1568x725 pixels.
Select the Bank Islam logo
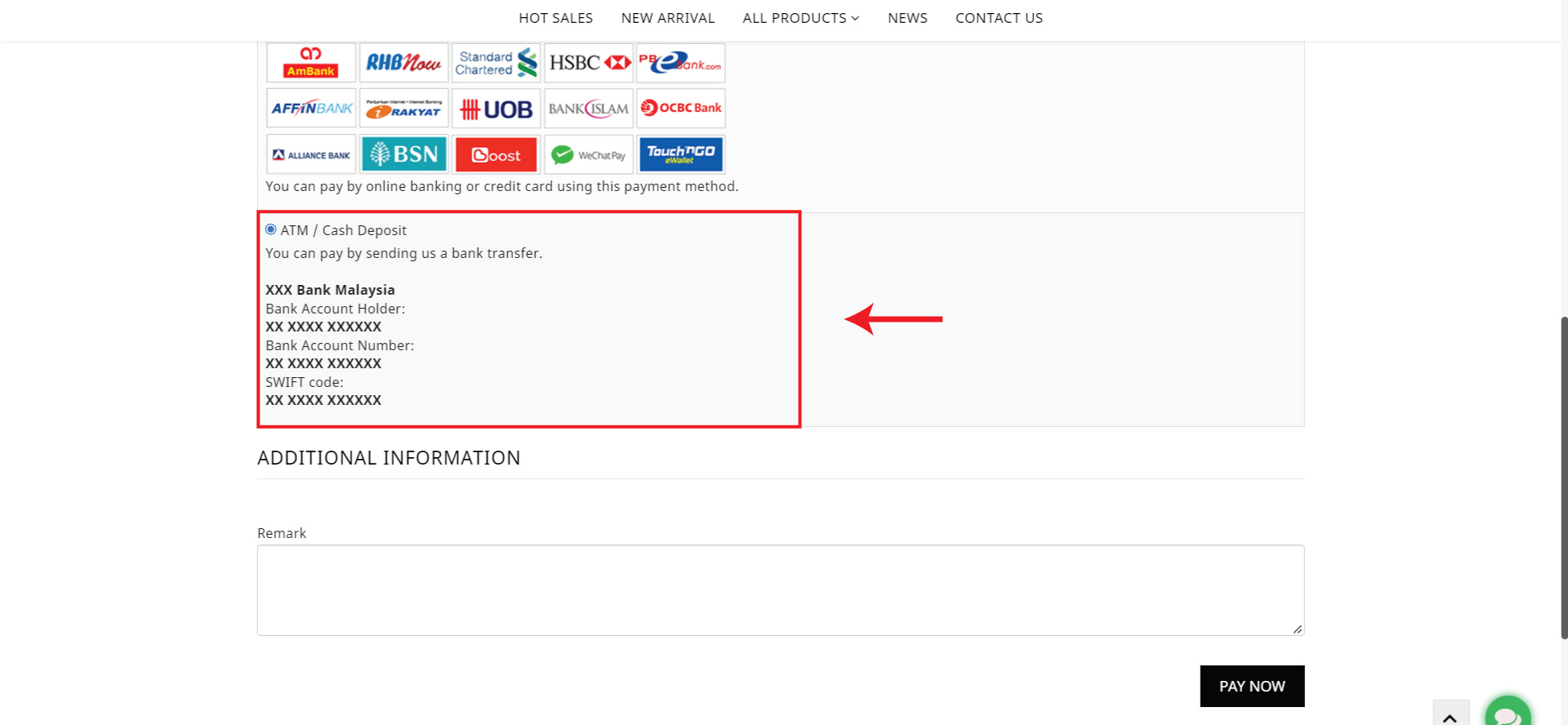point(589,109)
